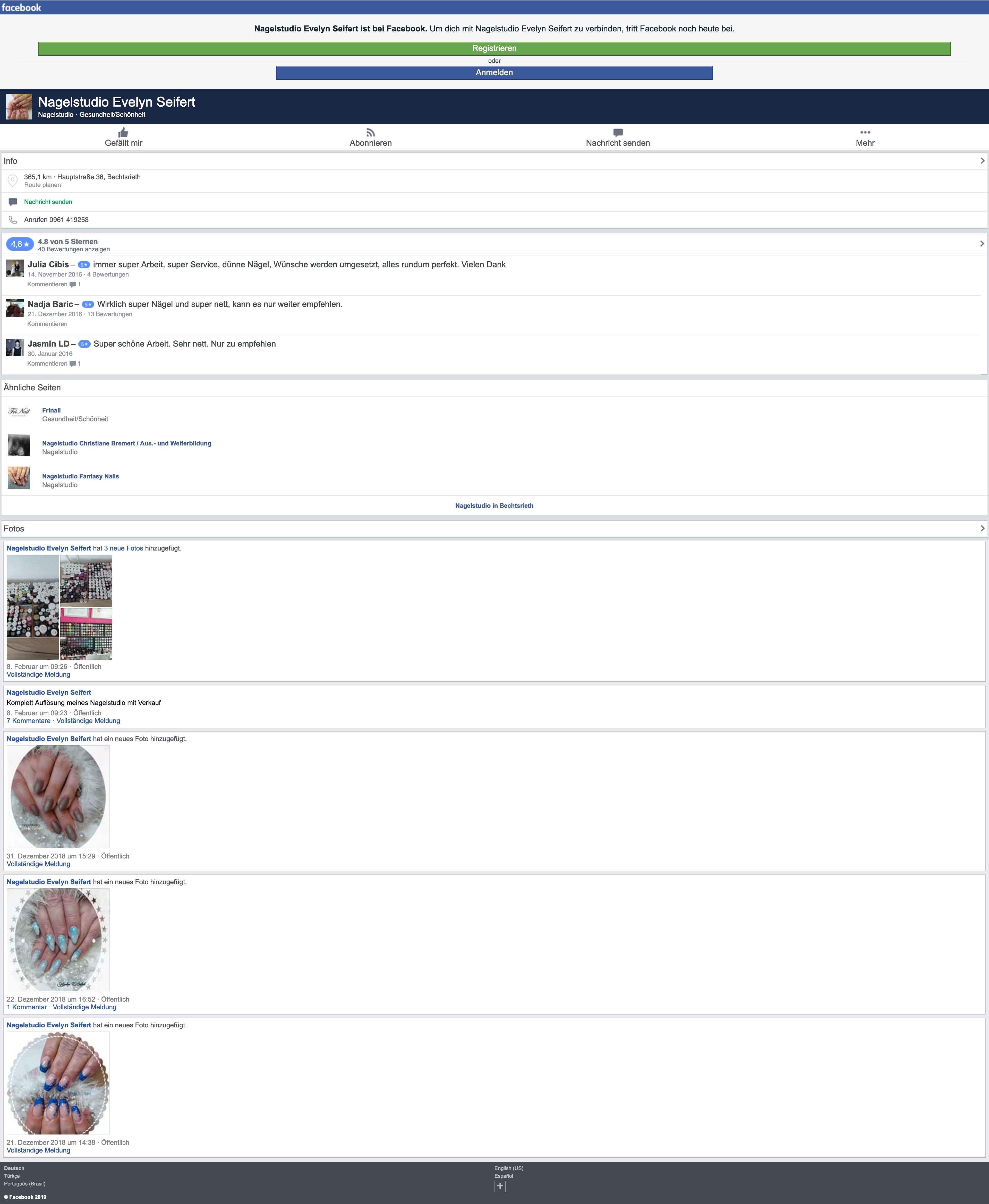Screen dimensions: 989x1204
Task: Open the Nagelstudio Fantasy Nails page link
Action: [x=80, y=476]
